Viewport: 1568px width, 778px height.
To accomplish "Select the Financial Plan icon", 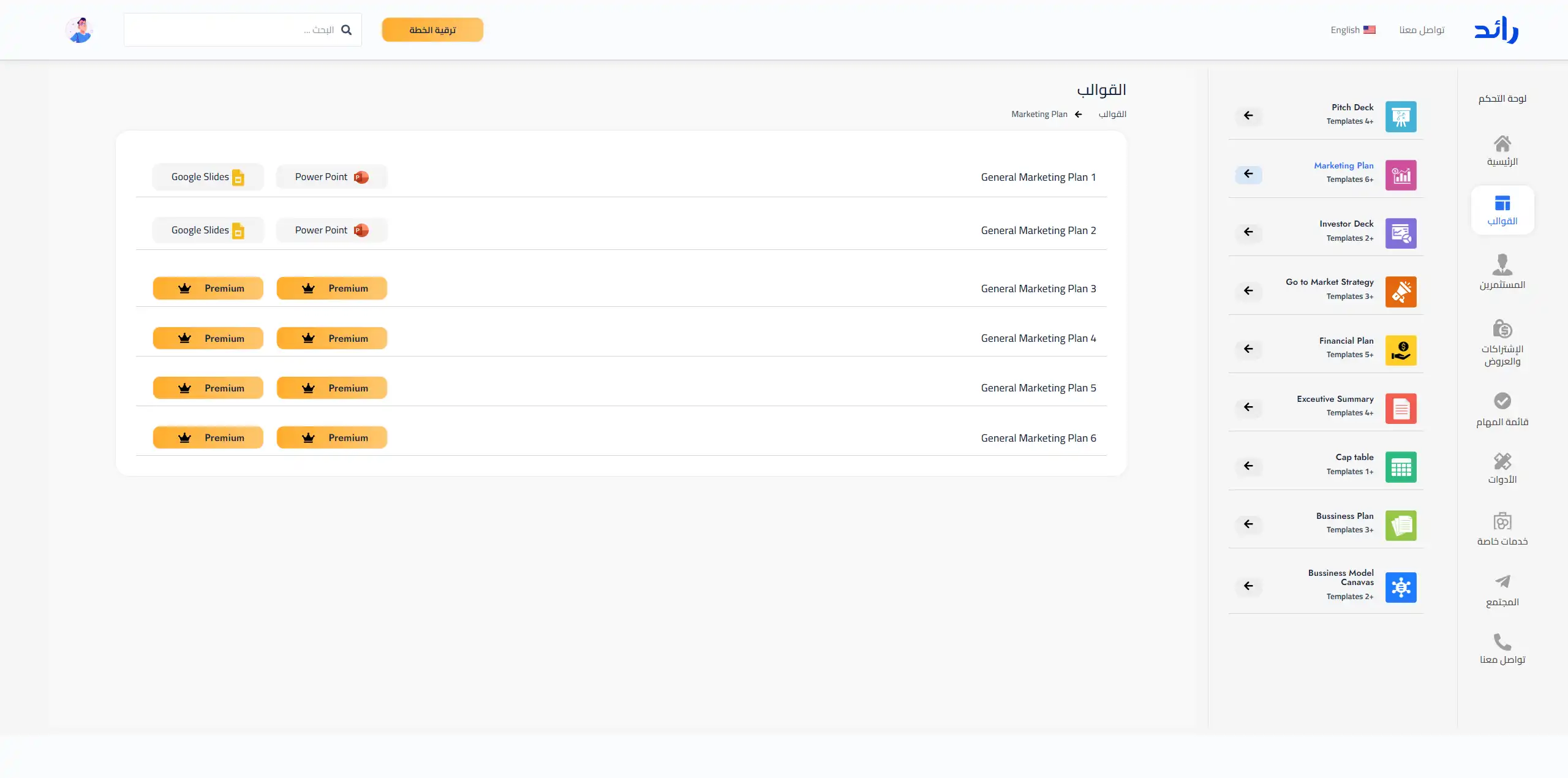I will coord(1401,350).
